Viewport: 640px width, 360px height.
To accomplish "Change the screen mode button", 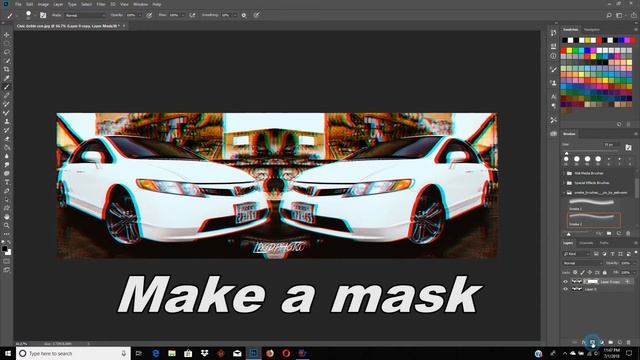I will 7,270.
